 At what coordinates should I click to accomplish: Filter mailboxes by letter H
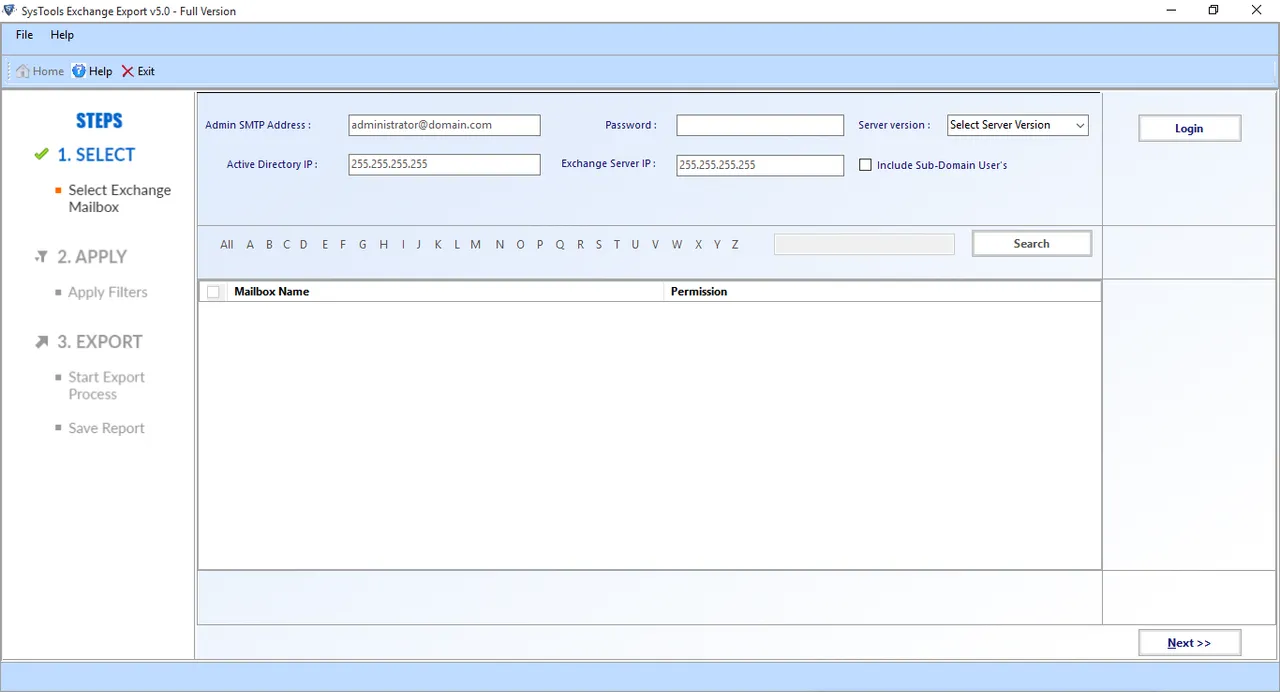coord(383,245)
